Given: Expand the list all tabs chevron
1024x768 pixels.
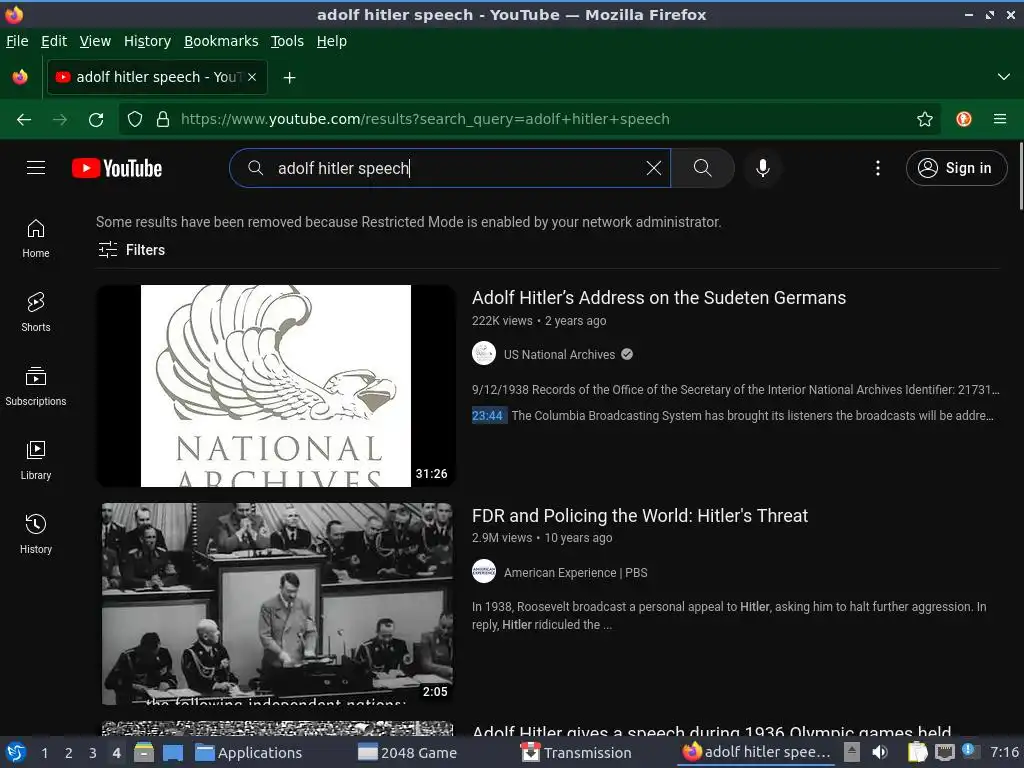Looking at the screenshot, I should (x=1004, y=77).
